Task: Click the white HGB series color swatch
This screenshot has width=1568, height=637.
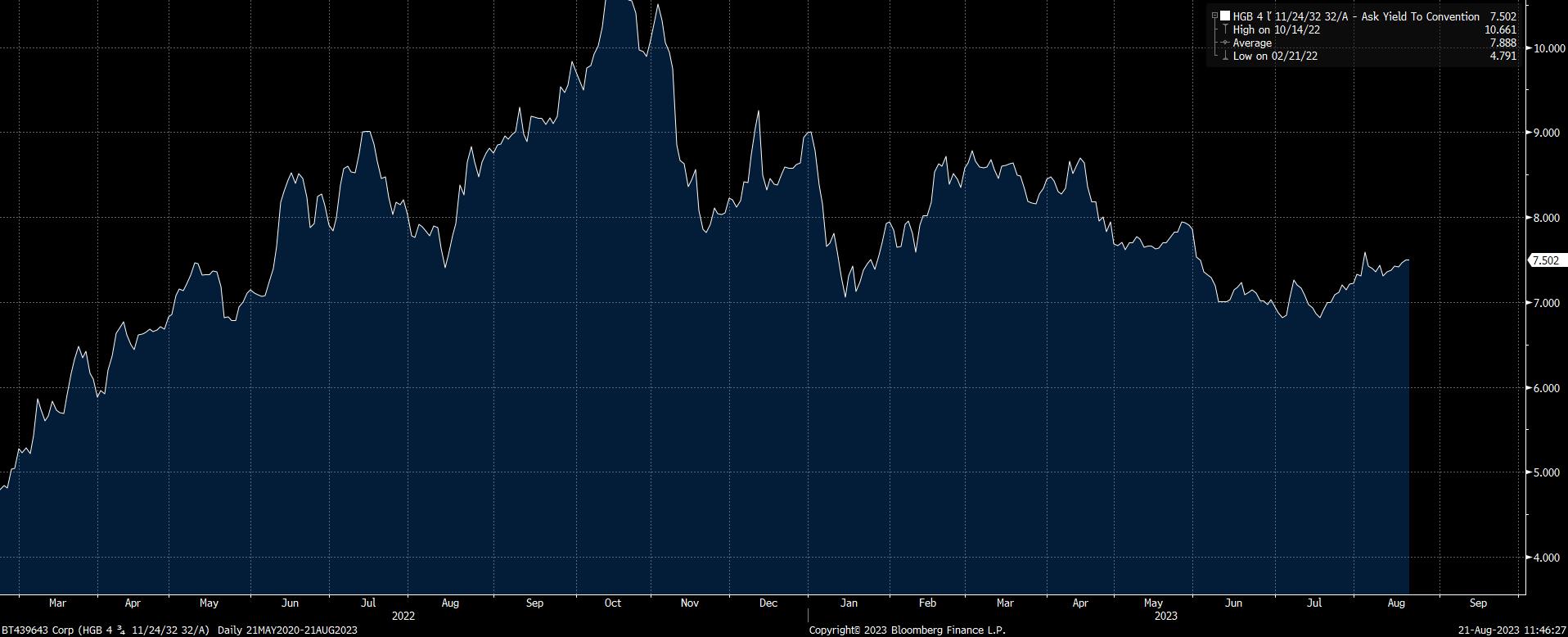Action: [1225, 16]
